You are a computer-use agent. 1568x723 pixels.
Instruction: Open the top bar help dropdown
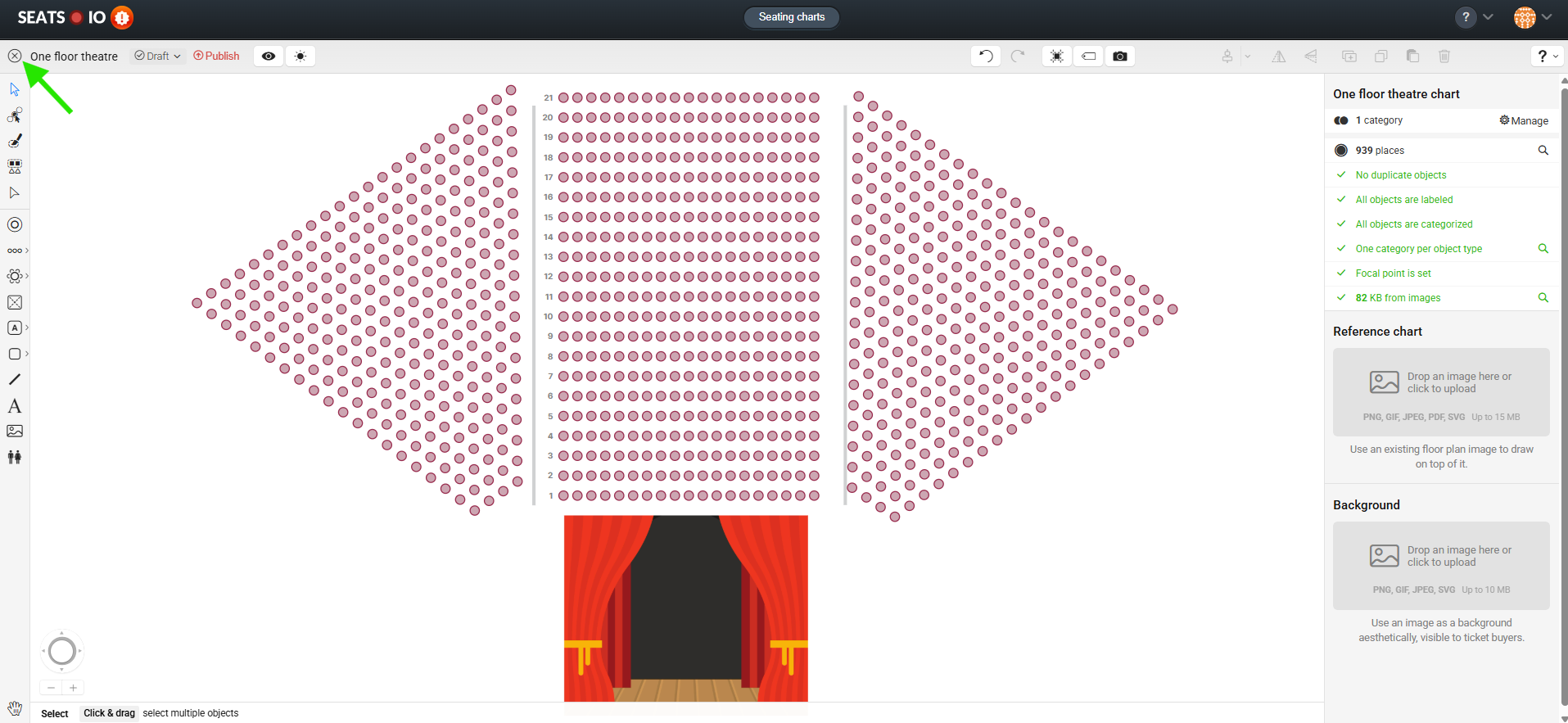(1475, 17)
